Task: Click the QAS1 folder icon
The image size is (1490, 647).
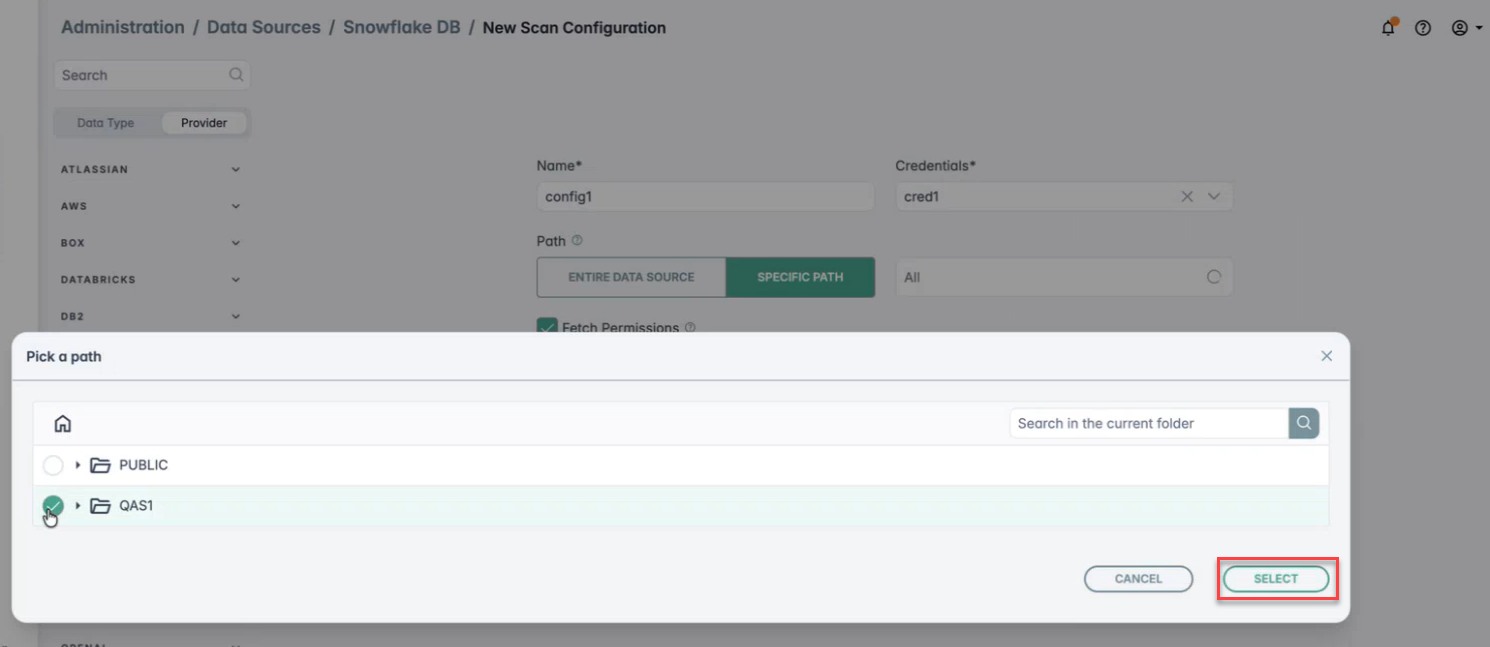Action: pyautogui.click(x=100, y=506)
